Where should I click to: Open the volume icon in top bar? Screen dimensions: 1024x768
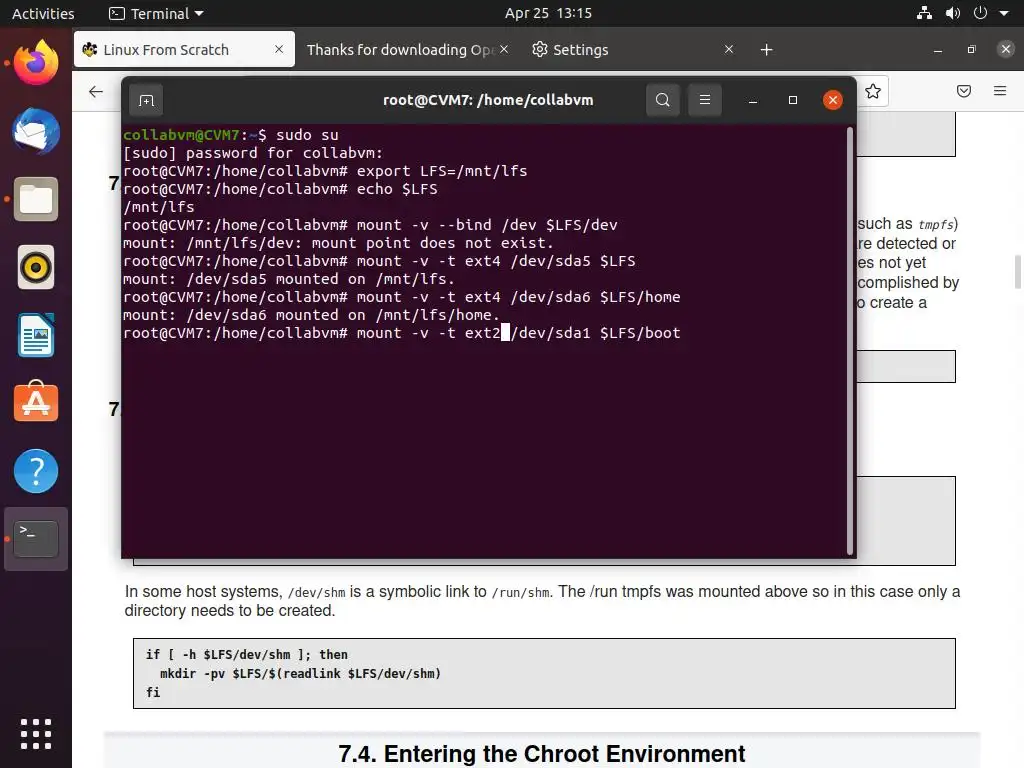[x=953, y=13]
